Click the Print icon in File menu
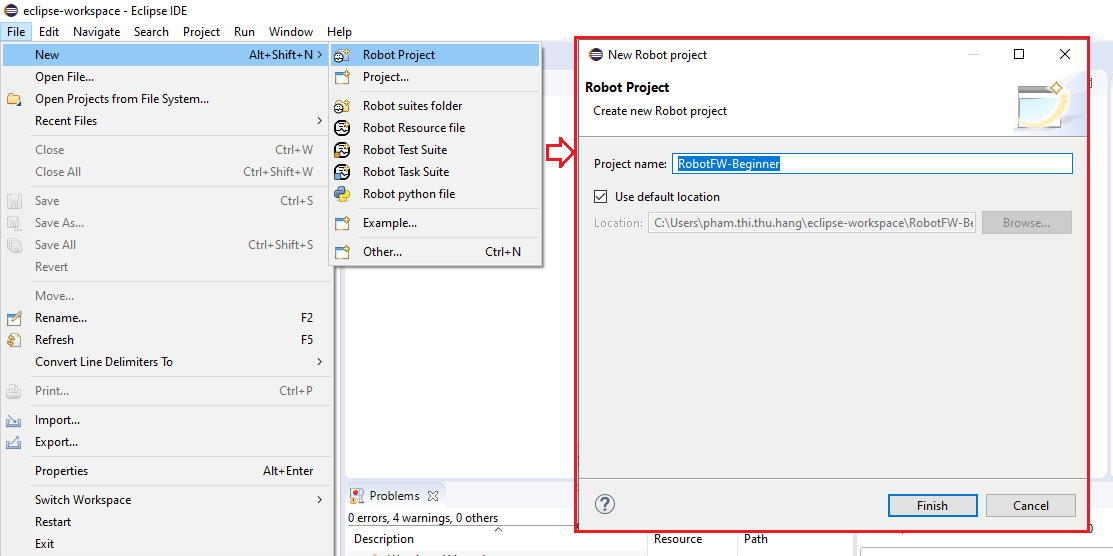Viewport: 1113px width, 556px height. (x=14, y=391)
